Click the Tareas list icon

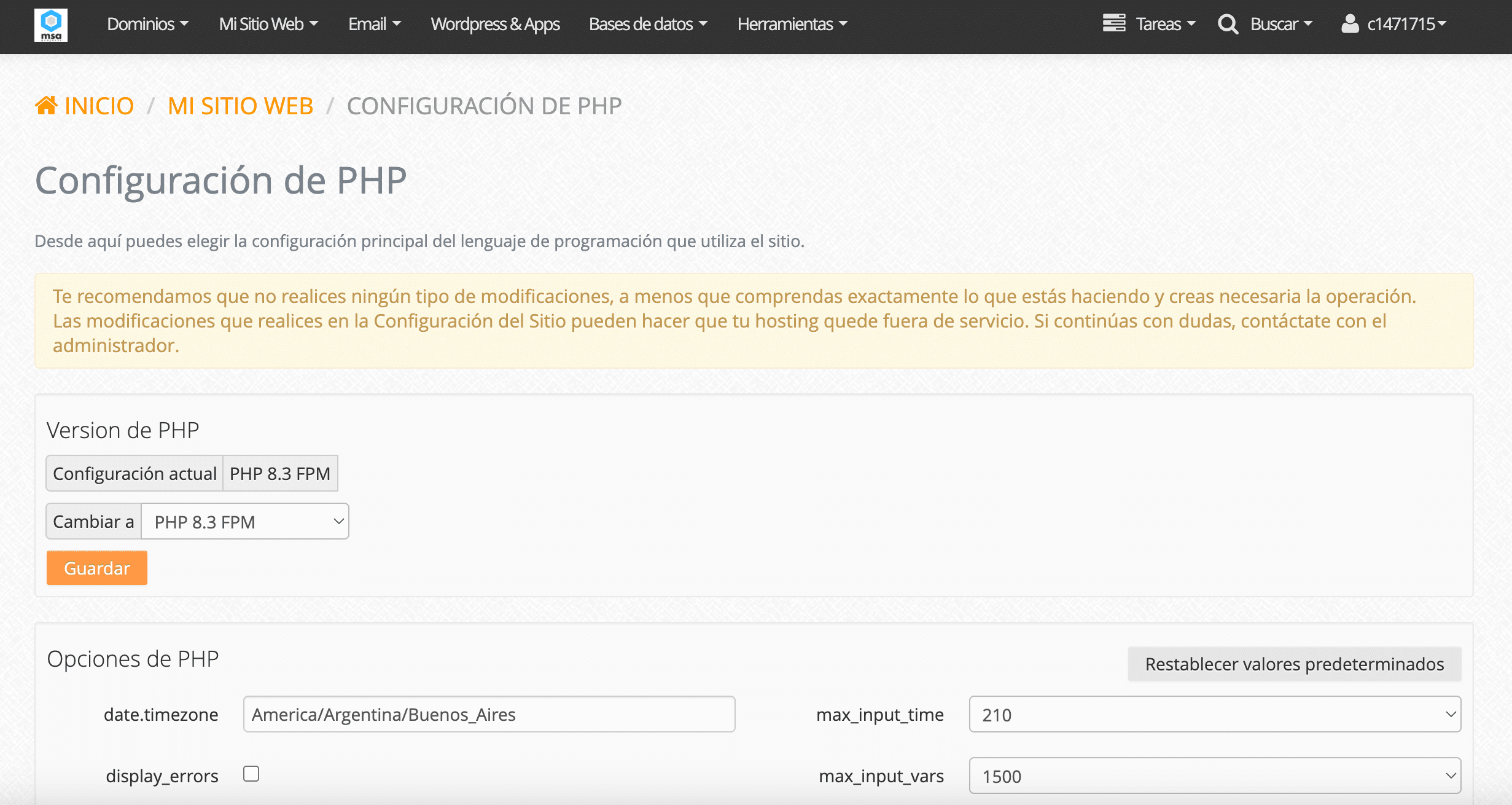click(x=1113, y=23)
